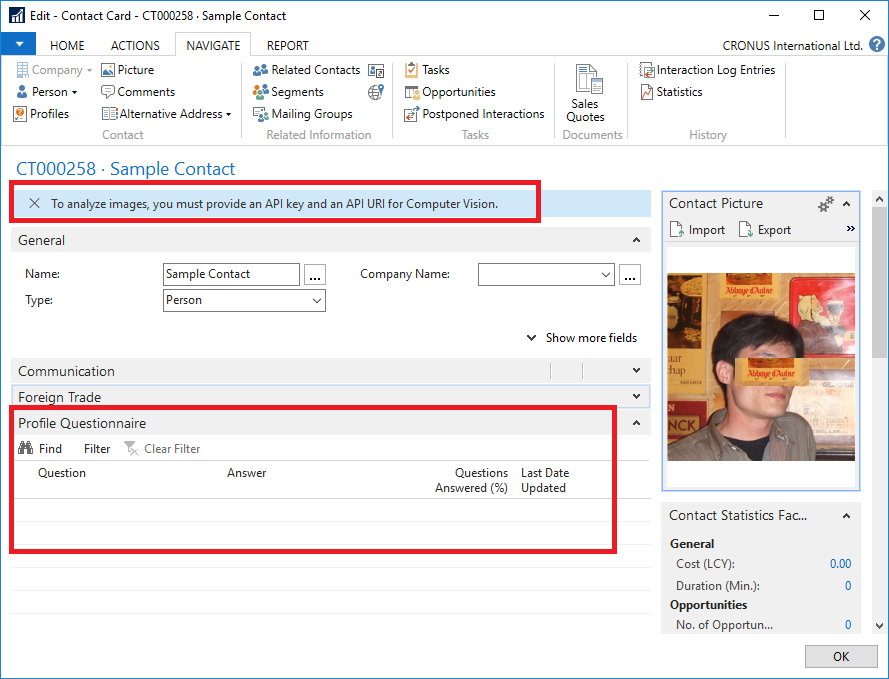Screen dimensions: 889x679
Task: Click the ellipsis button next to Name
Action: pyautogui.click(x=315, y=275)
